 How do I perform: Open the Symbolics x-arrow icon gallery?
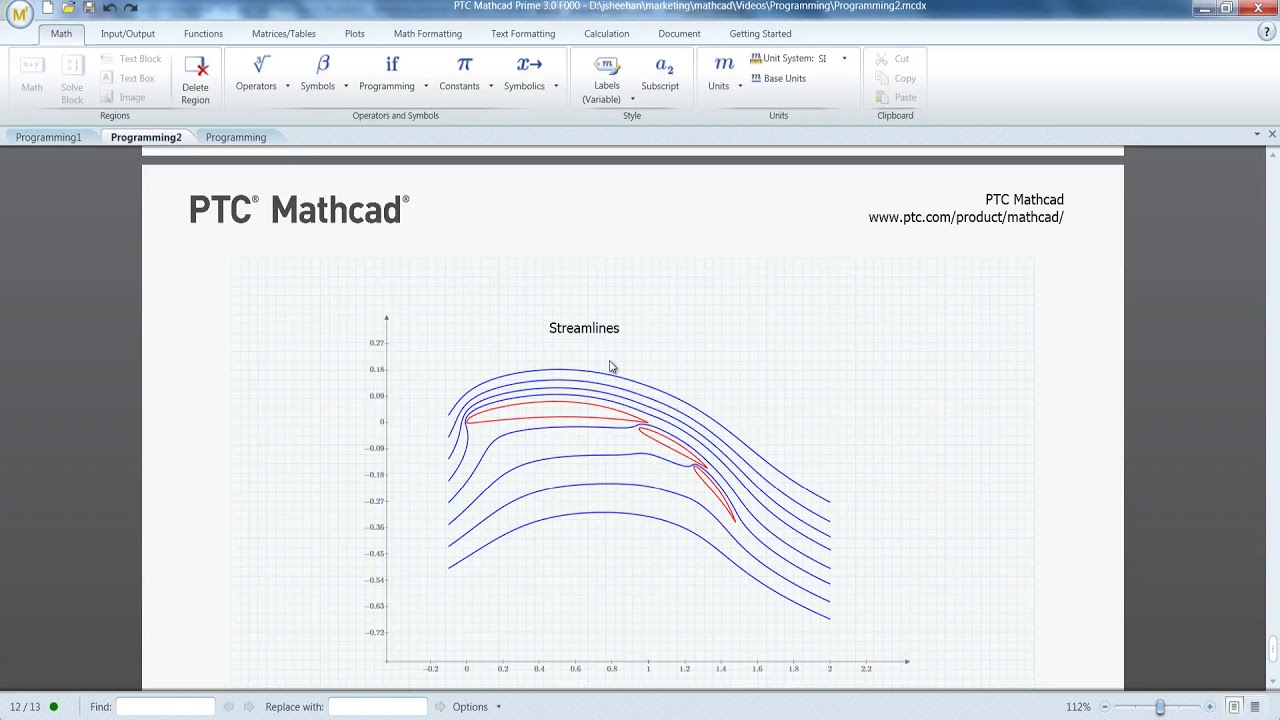pyautogui.click(x=529, y=65)
